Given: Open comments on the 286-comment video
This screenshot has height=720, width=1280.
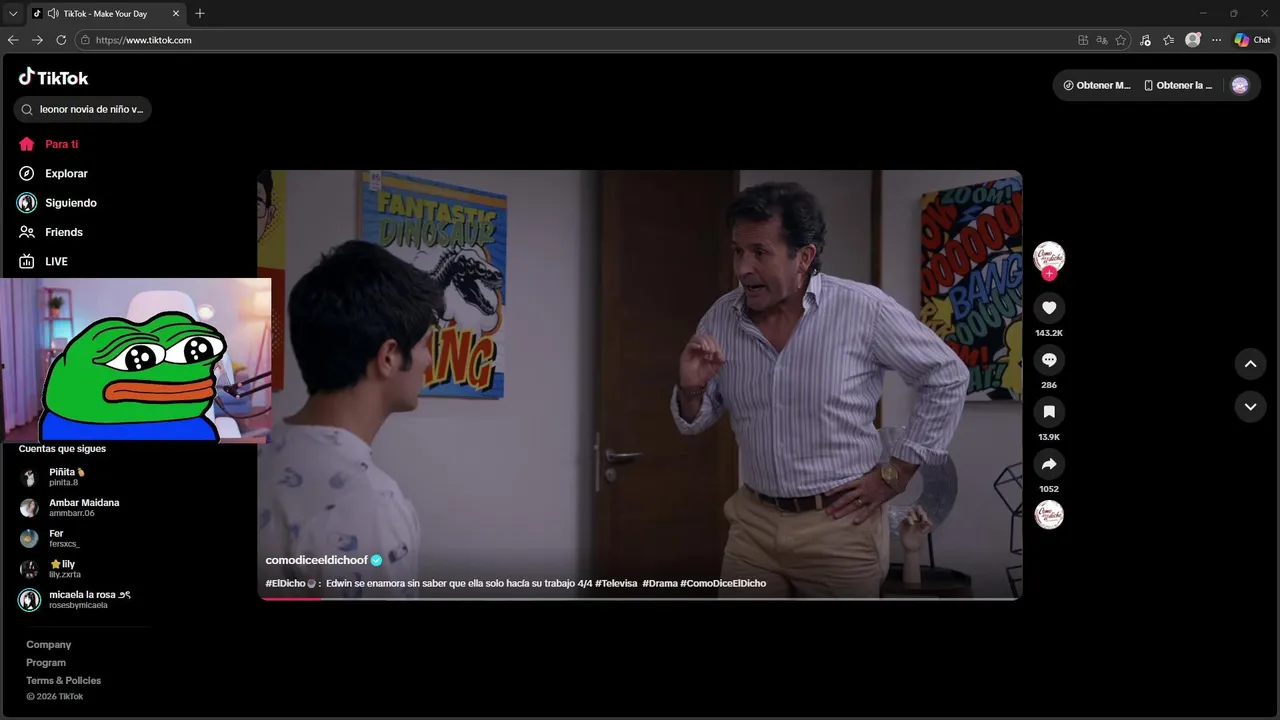Looking at the screenshot, I should 1049,360.
